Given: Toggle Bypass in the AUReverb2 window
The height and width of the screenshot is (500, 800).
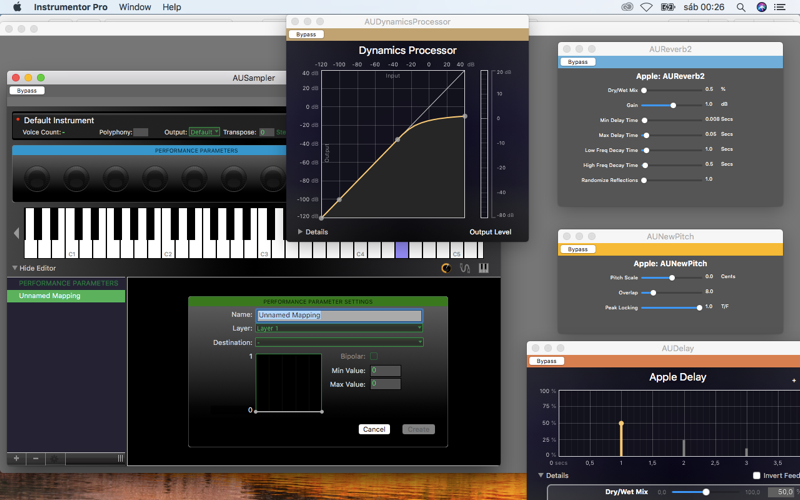Looking at the screenshot, I should click(578, 62).
